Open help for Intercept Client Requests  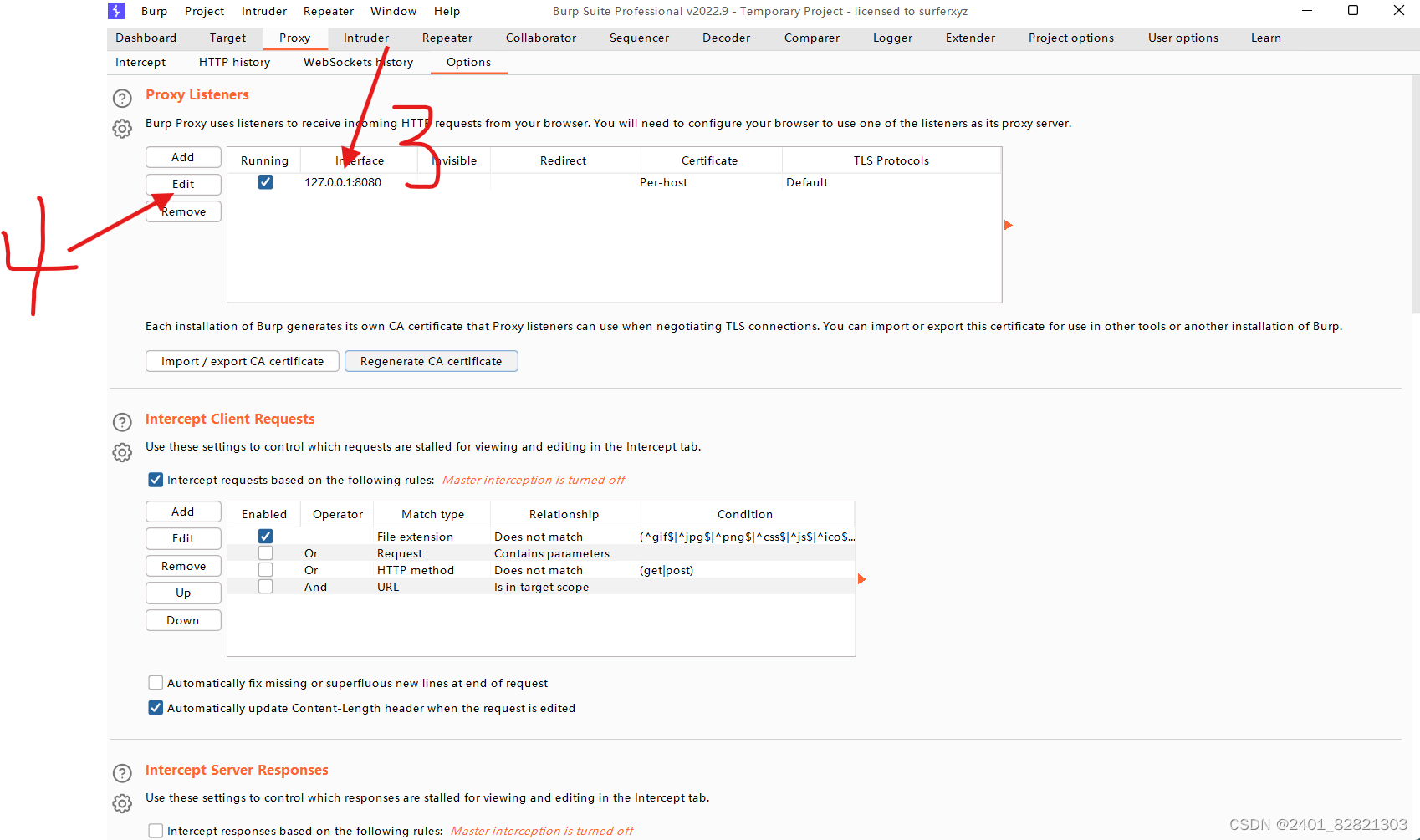point(122,422)
